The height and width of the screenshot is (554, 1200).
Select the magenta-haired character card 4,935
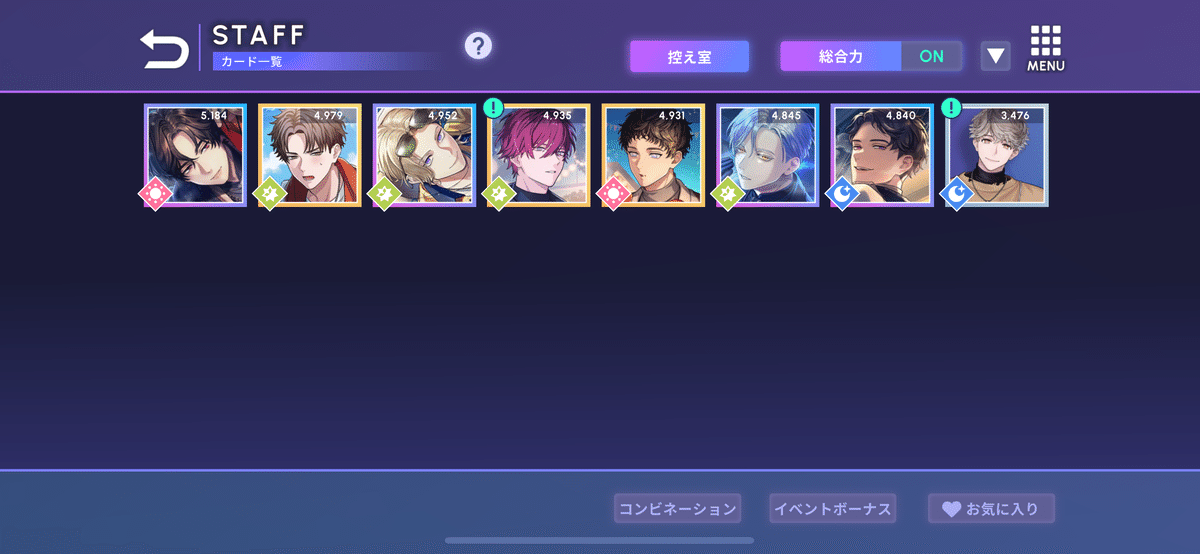click(539, 155)
